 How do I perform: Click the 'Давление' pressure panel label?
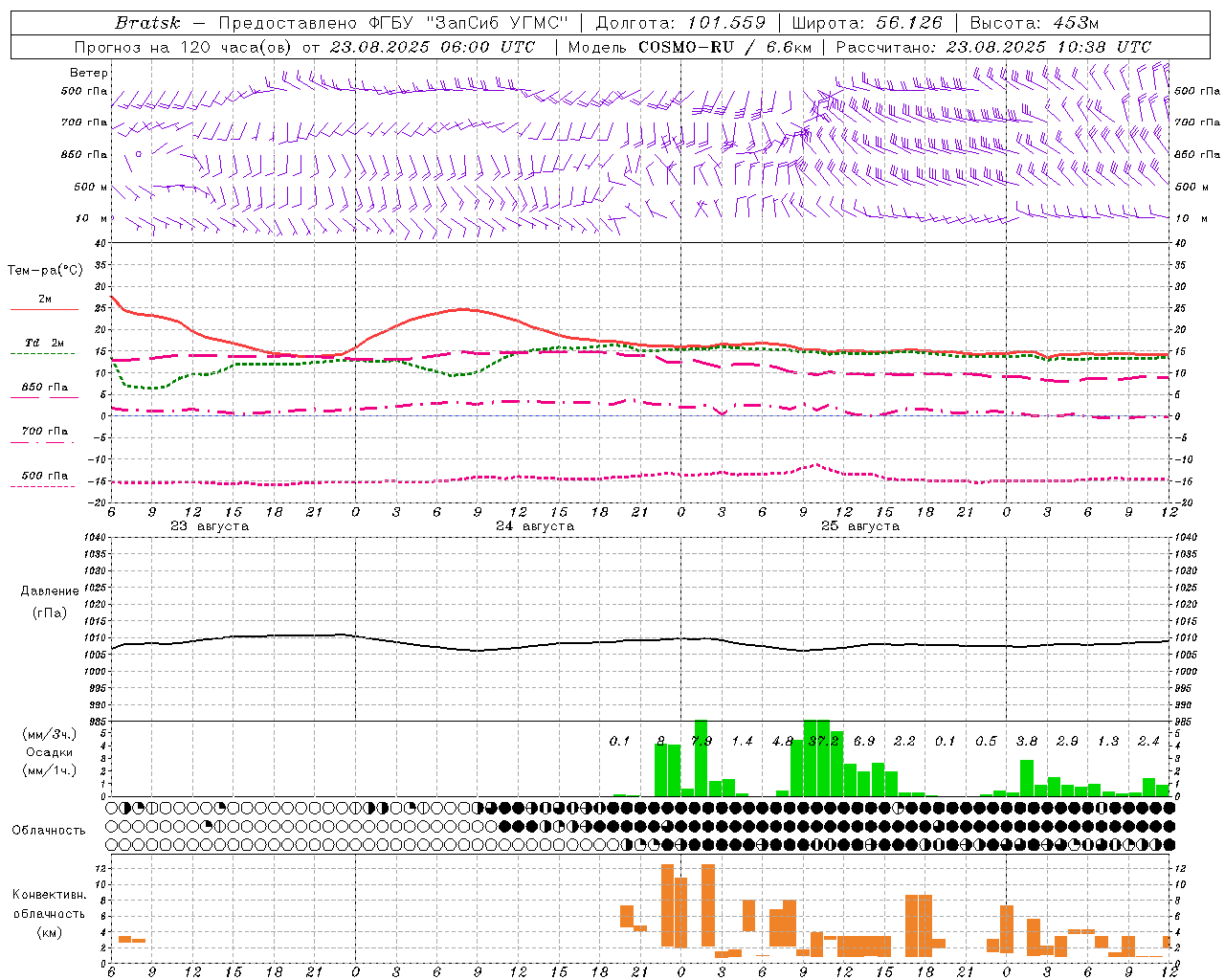point(50,591)
